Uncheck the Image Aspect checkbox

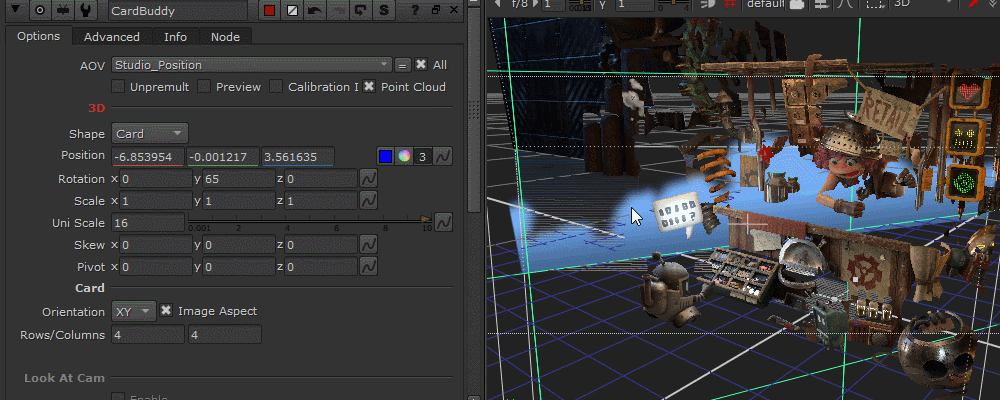(x=166, y=311)
